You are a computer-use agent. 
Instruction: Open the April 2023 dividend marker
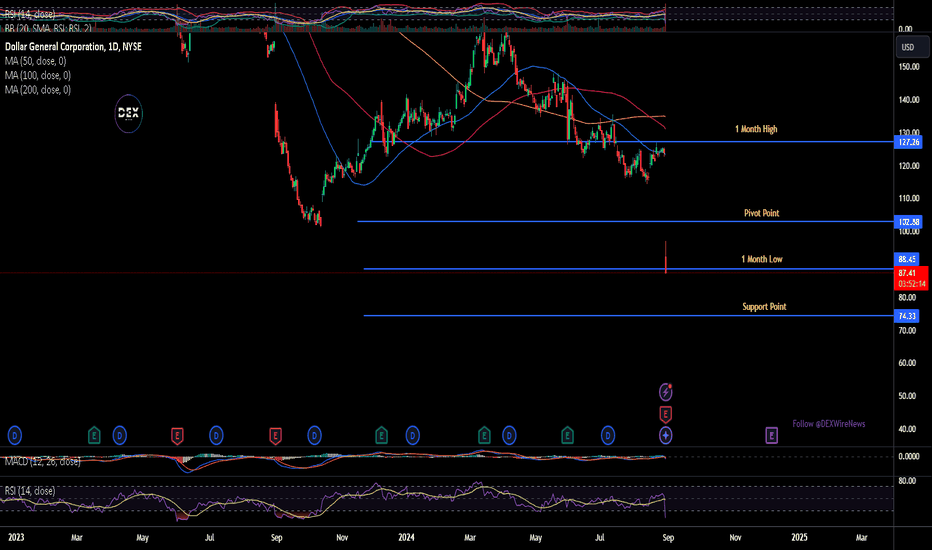119,436
